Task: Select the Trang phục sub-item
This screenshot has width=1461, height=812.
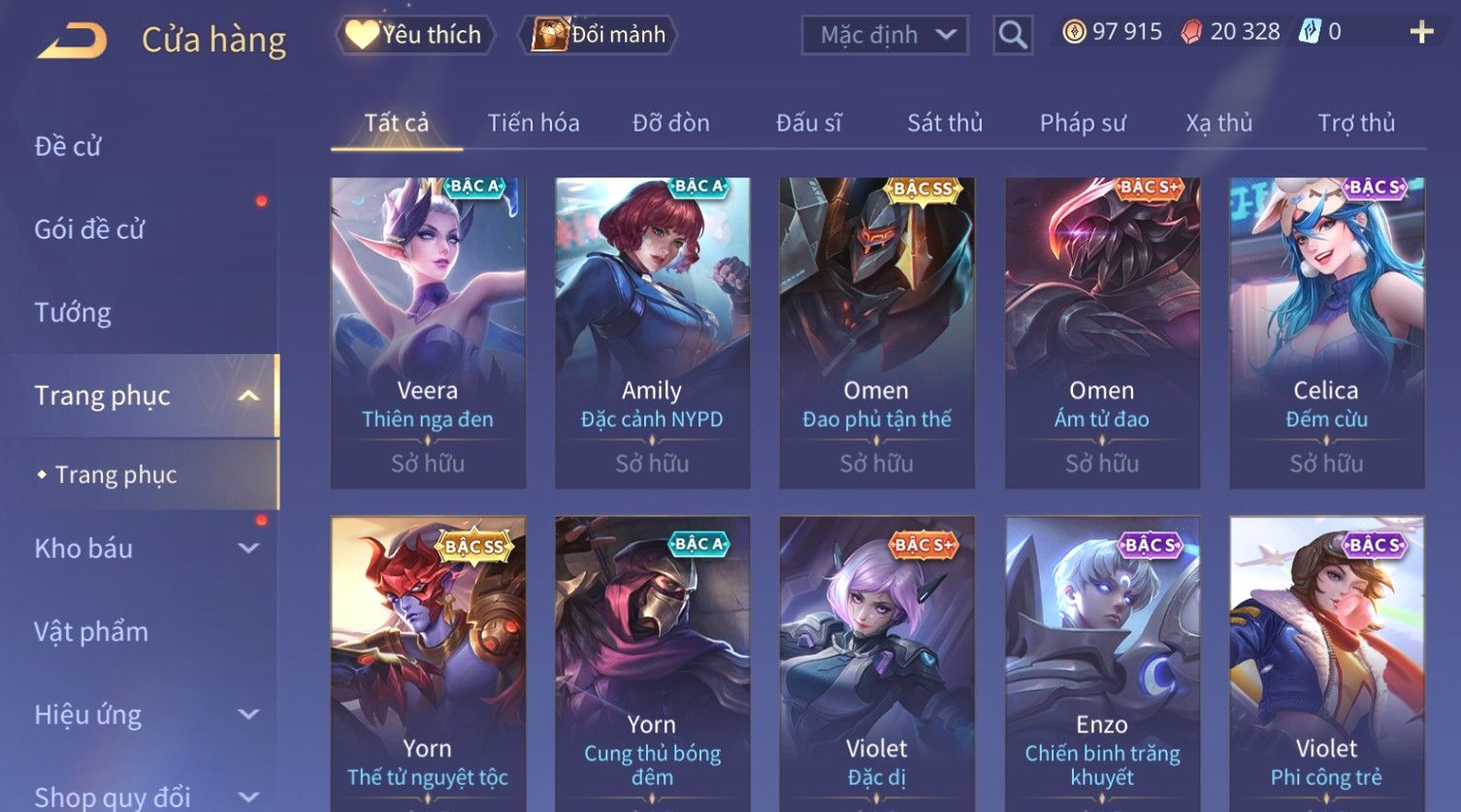Action: pos(115,474)
